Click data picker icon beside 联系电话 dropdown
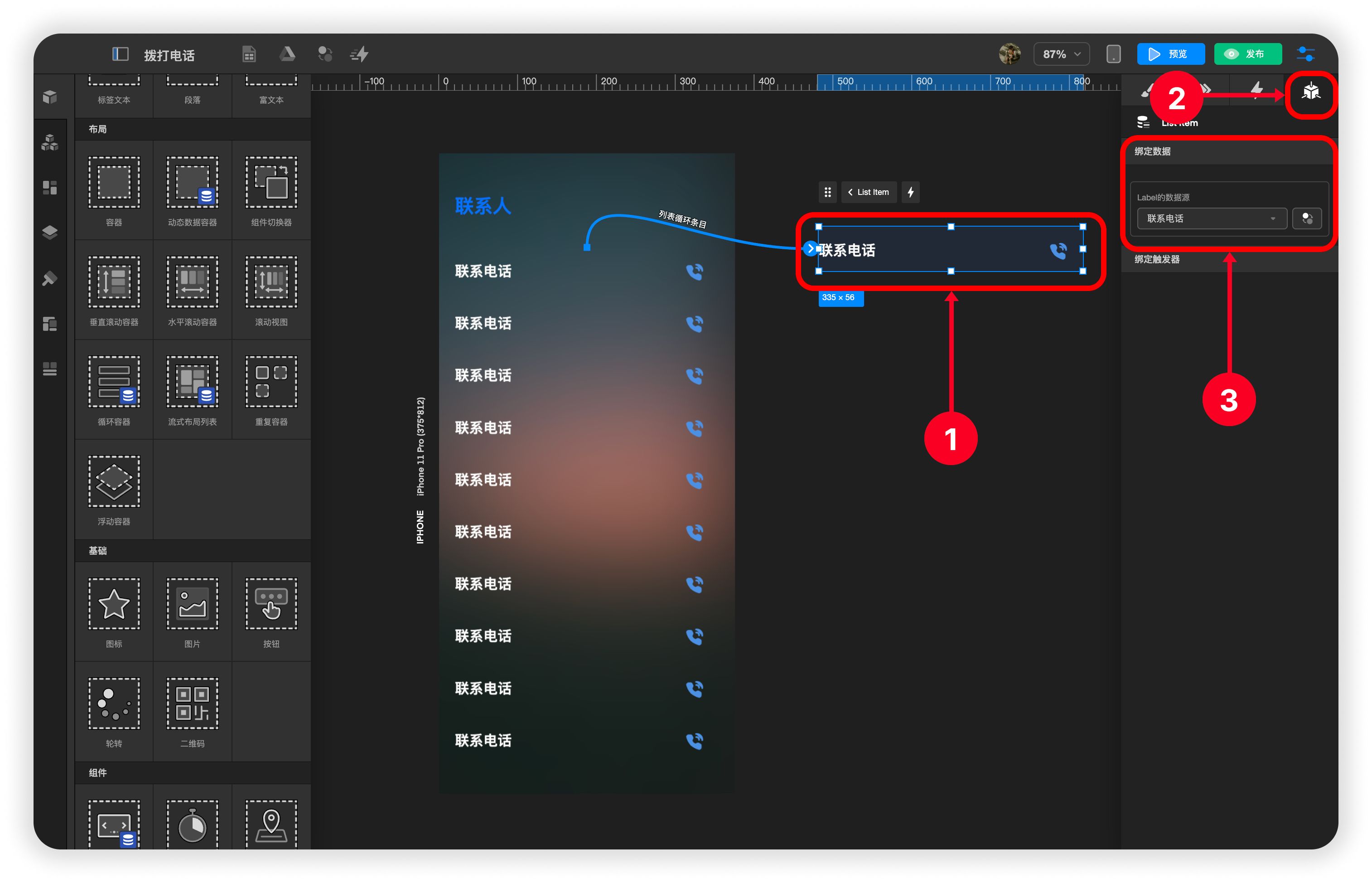The image size is (1372, 883). 1307,218
